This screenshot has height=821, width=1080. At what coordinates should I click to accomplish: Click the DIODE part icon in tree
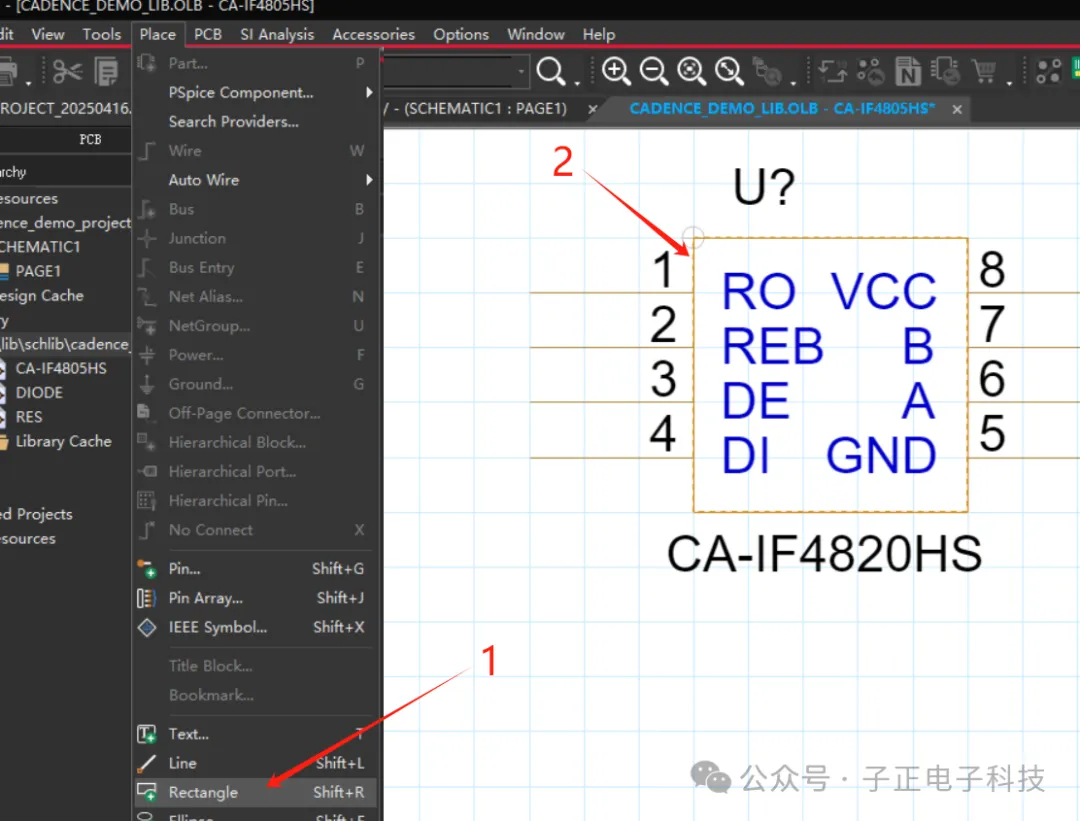pyautogui.click(x=3, y=393)
